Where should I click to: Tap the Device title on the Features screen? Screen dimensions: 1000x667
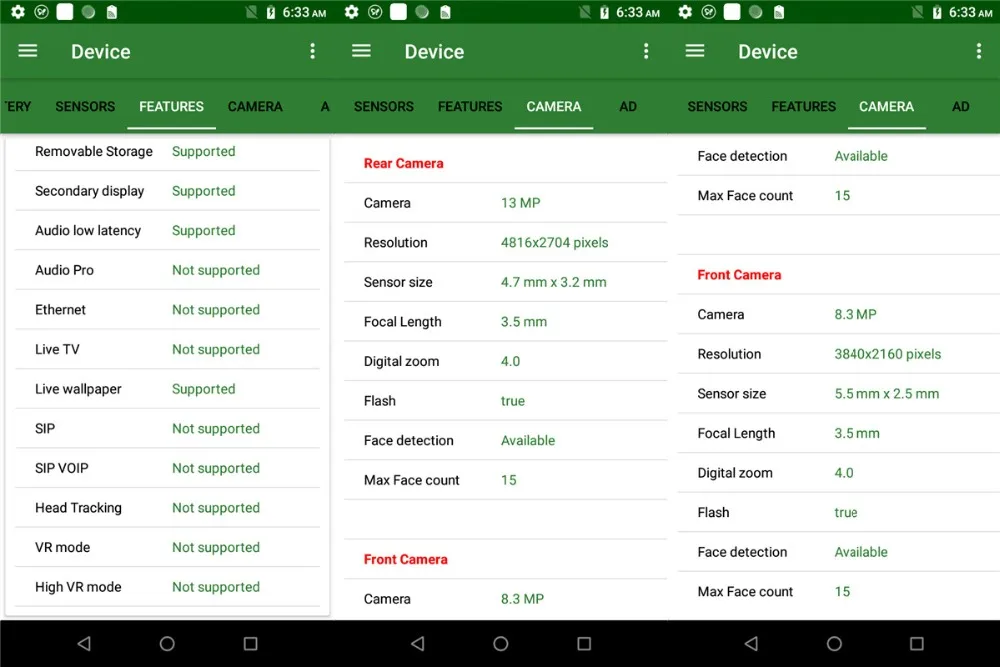(x=101, y=52)
